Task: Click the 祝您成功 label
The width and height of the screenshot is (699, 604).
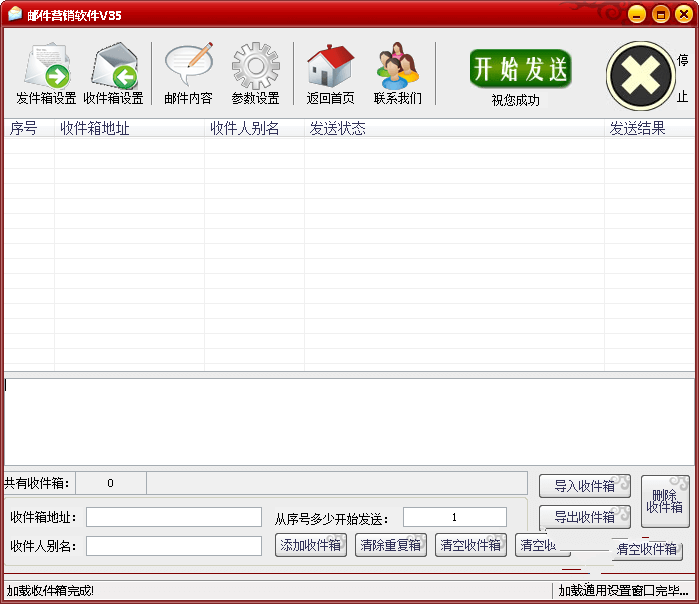Action: (516, 100)
